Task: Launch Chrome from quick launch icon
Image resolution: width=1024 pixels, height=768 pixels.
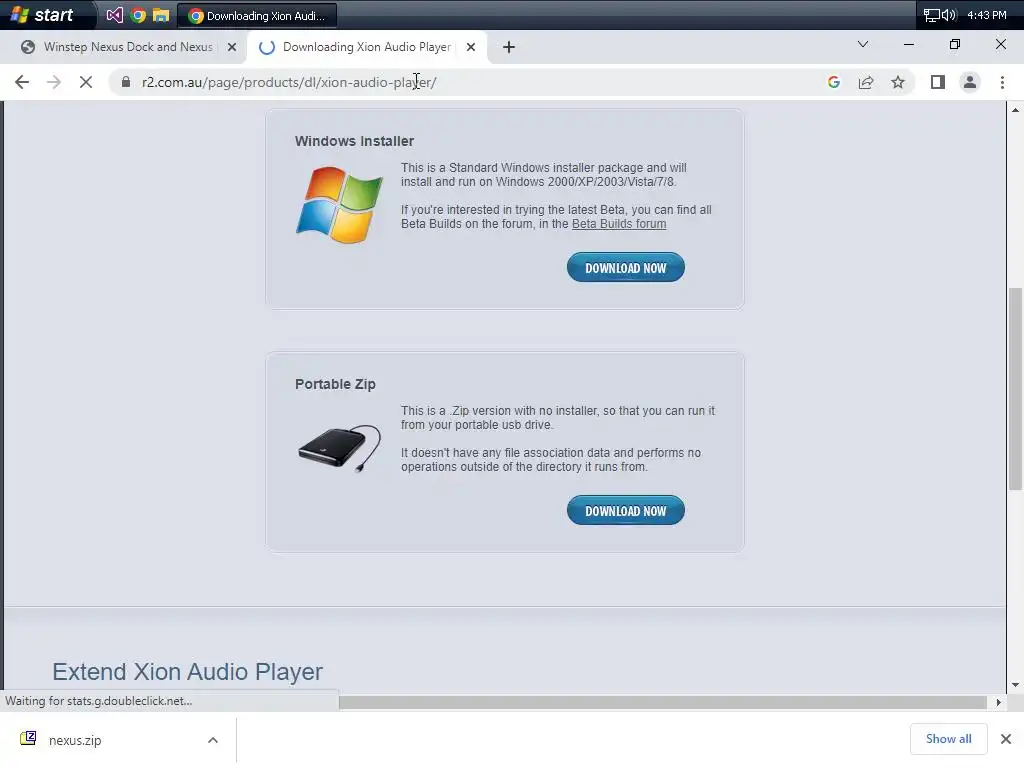Action: (138, 14)
